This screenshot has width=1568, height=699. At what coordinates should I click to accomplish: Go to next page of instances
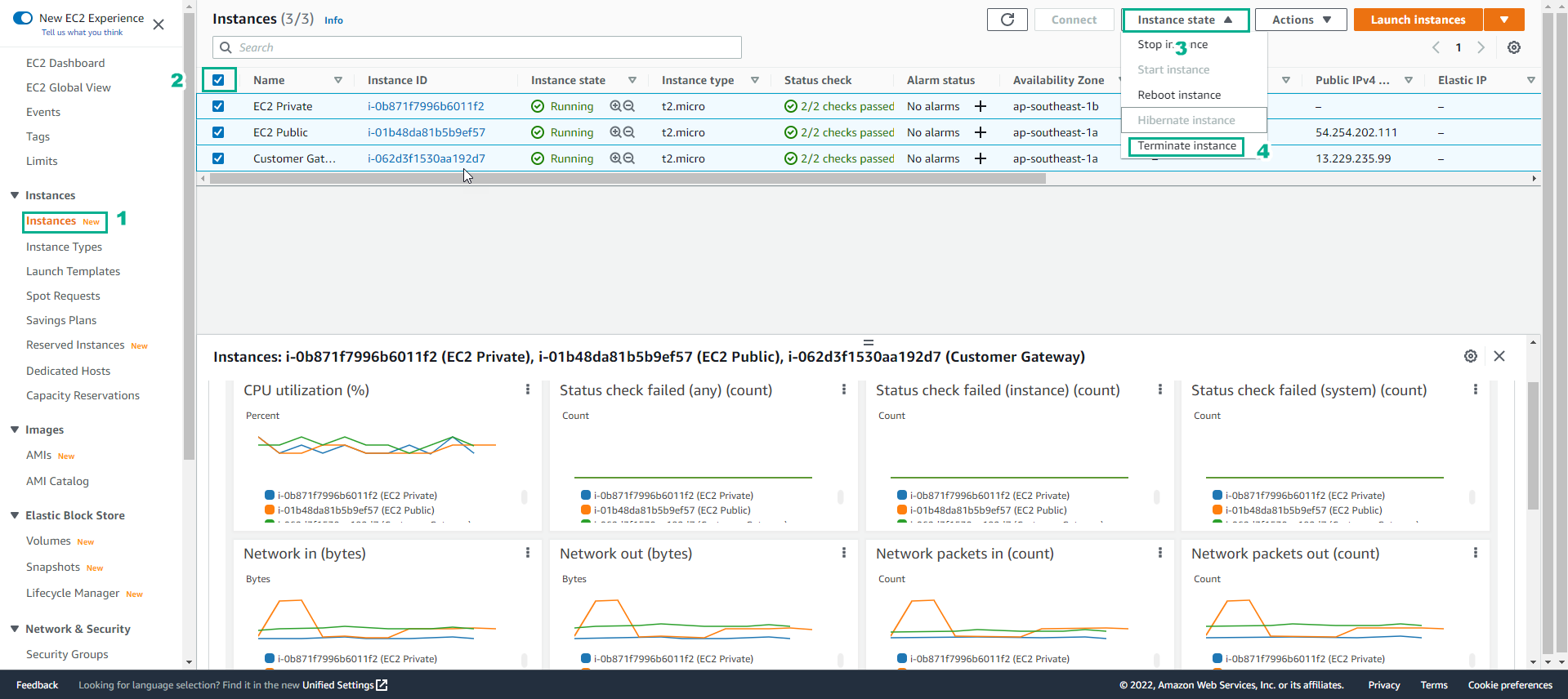tap(1481, 47)
